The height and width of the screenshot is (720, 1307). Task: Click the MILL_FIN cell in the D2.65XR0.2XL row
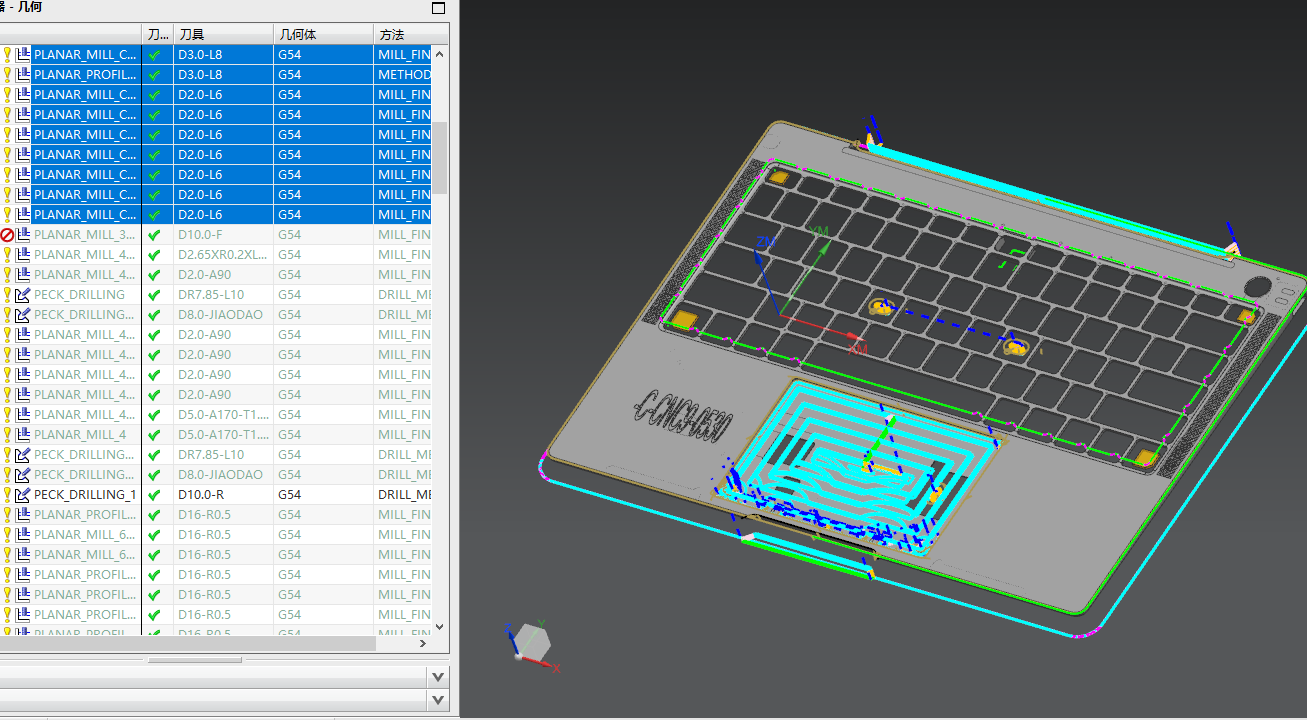(404, 255)
